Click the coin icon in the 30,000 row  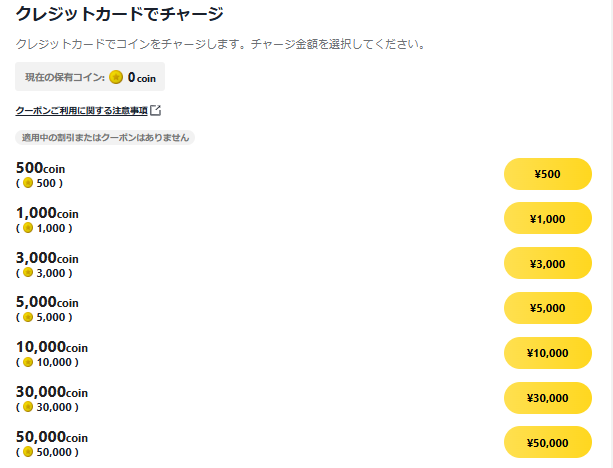coord(28,407)
